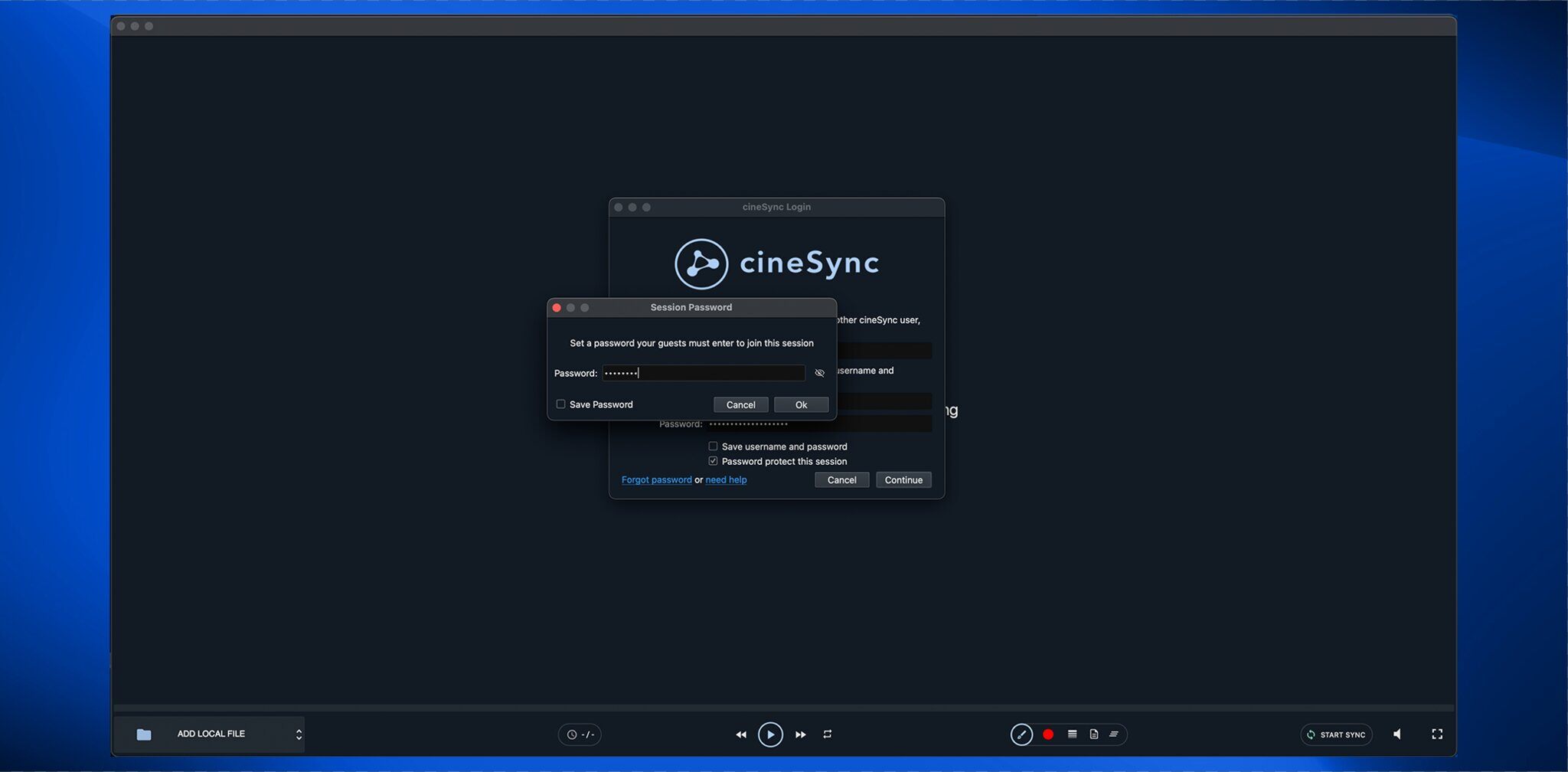Click Ok in Session Password dialog

(801, 404)
